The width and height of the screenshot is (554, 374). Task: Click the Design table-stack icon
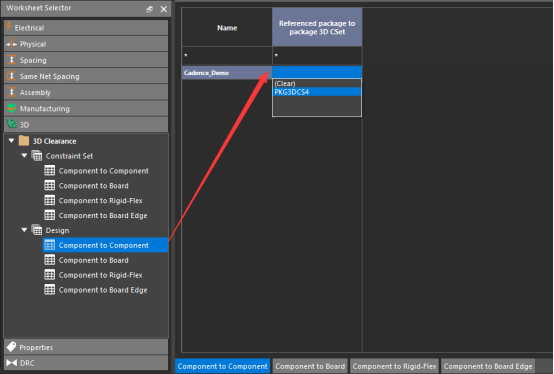pyautogui.click(x=37, y=230)
